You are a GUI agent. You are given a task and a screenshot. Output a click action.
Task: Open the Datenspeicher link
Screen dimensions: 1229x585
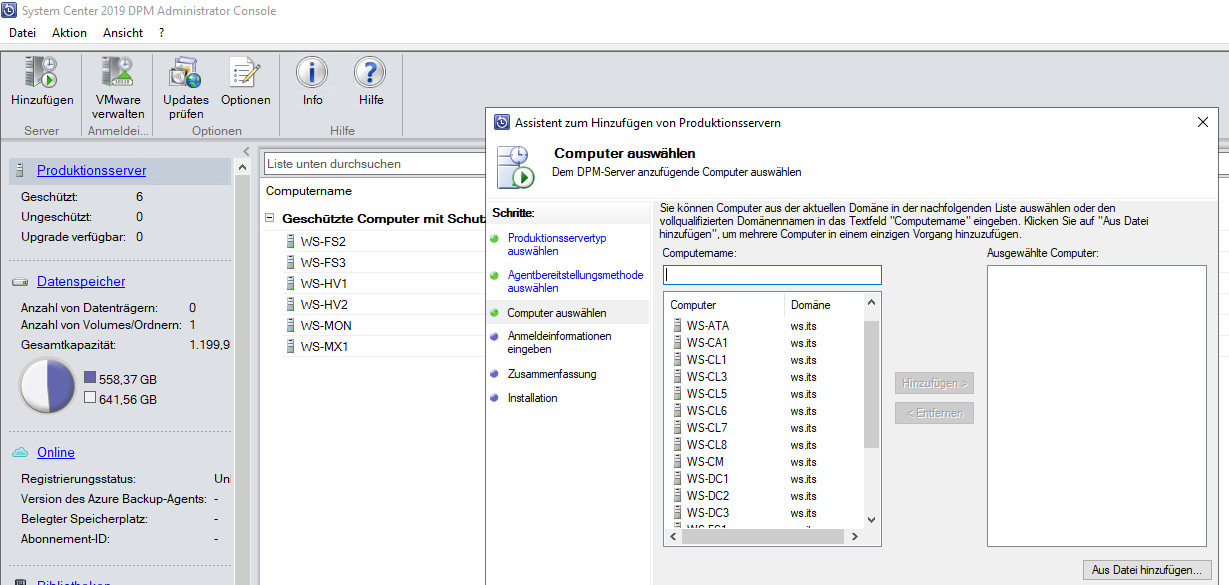(81, 282)
